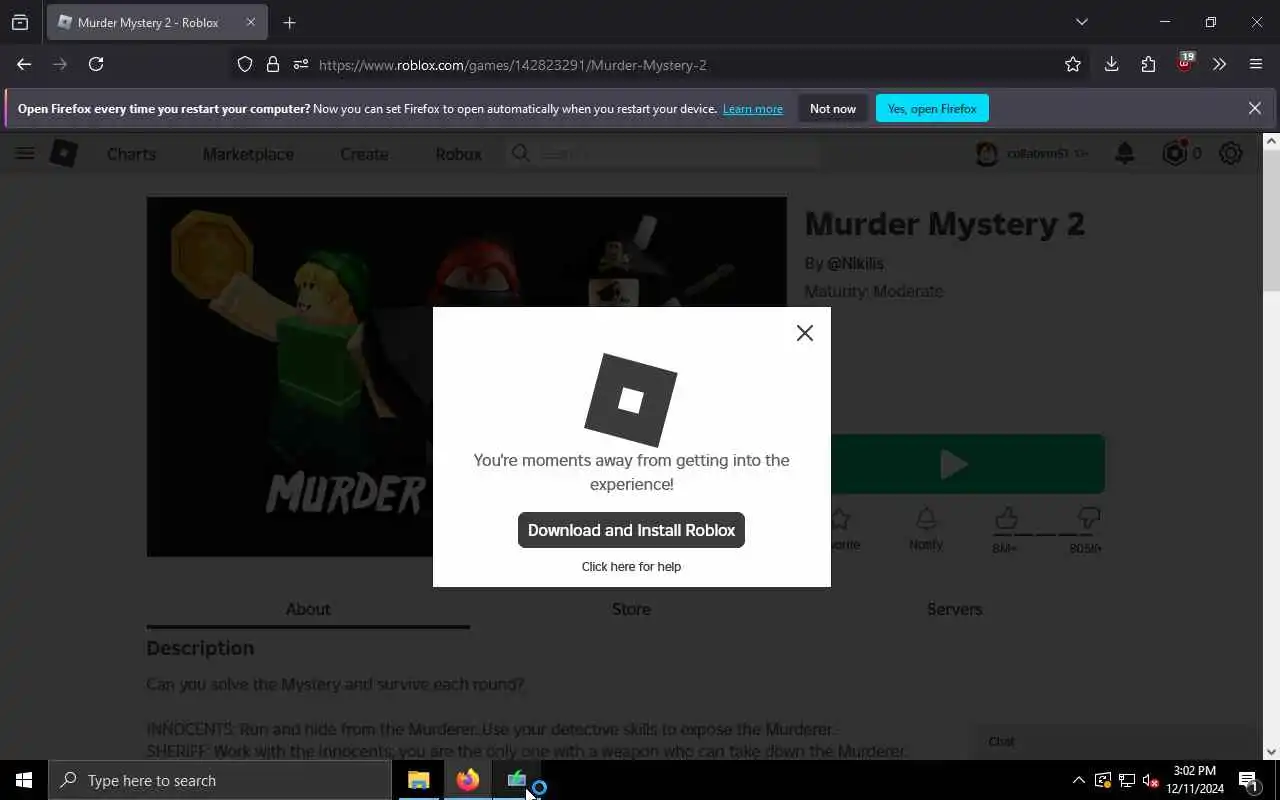Go back to previous page

tap(24, 64)
